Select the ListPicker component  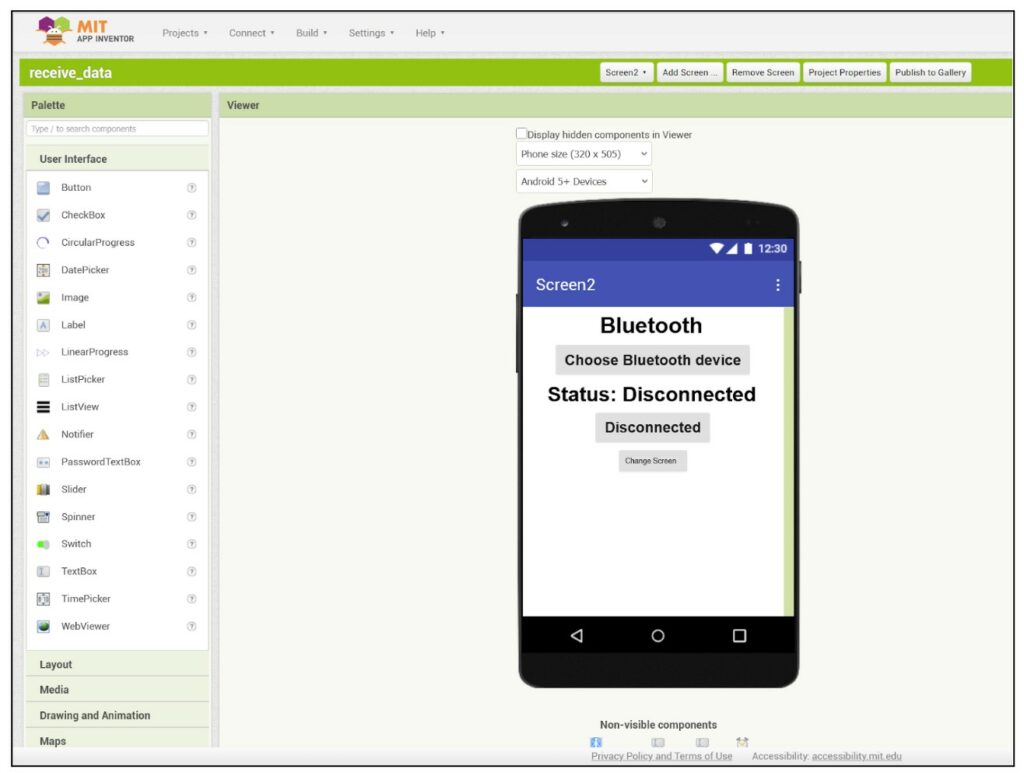[83, 379]
